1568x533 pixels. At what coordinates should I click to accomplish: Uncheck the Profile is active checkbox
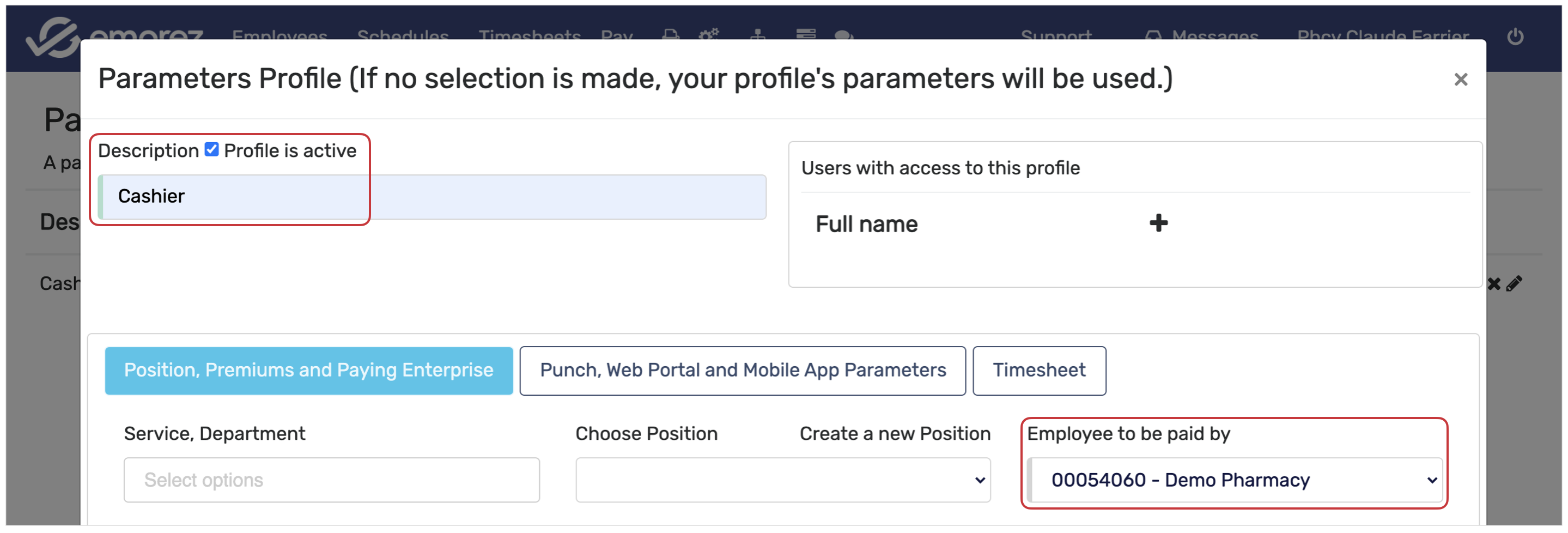(x=211, y=150)
